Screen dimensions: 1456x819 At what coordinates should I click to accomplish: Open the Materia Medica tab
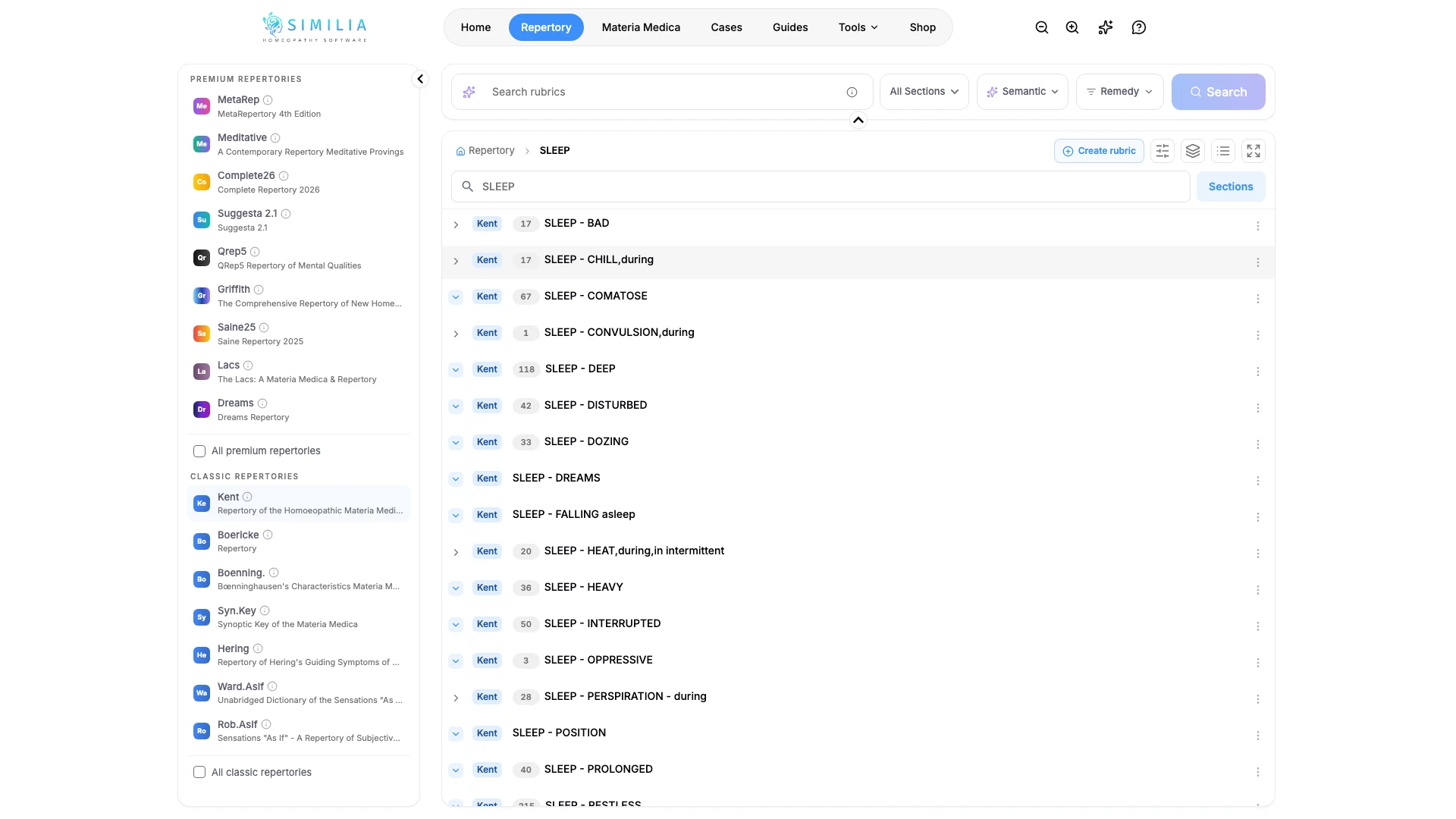coord(641,27)
